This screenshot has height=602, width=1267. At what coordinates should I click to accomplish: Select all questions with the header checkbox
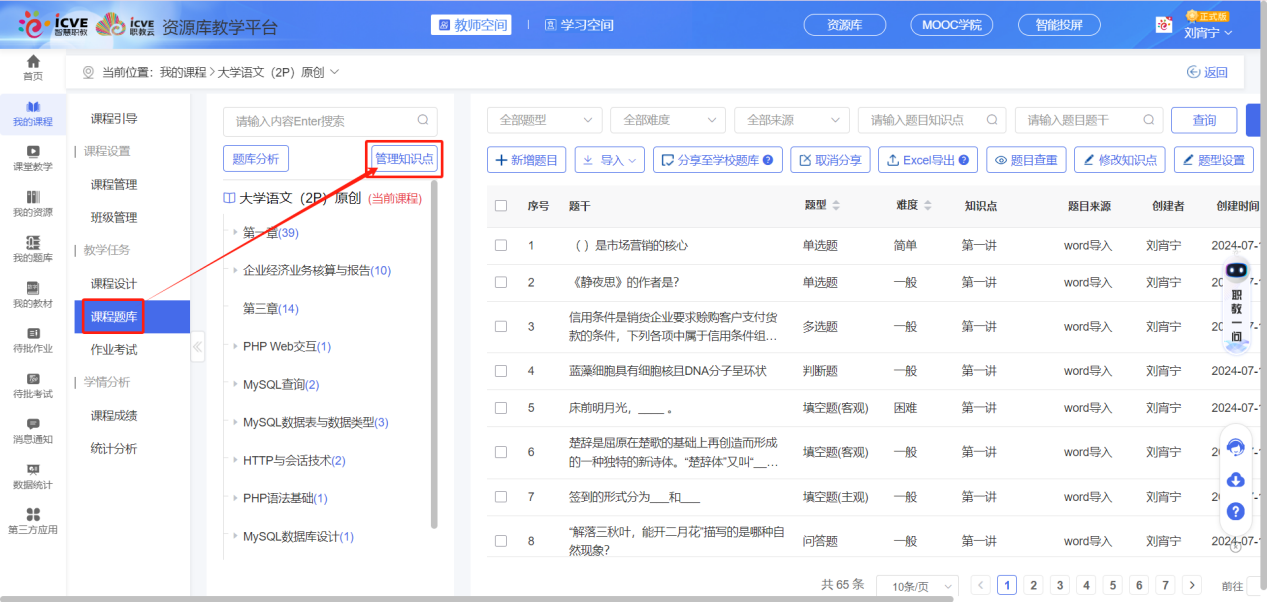[501, 205]
